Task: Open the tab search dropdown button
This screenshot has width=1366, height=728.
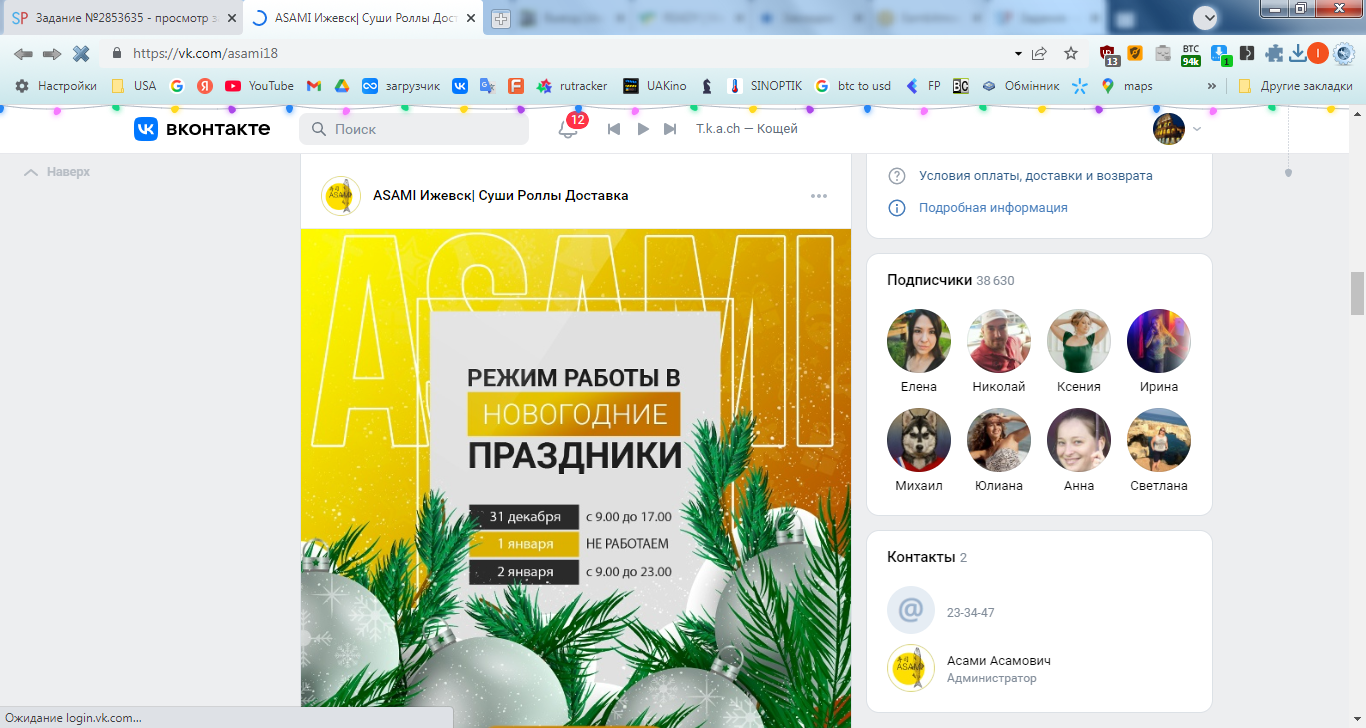Action: (1207, 16)
